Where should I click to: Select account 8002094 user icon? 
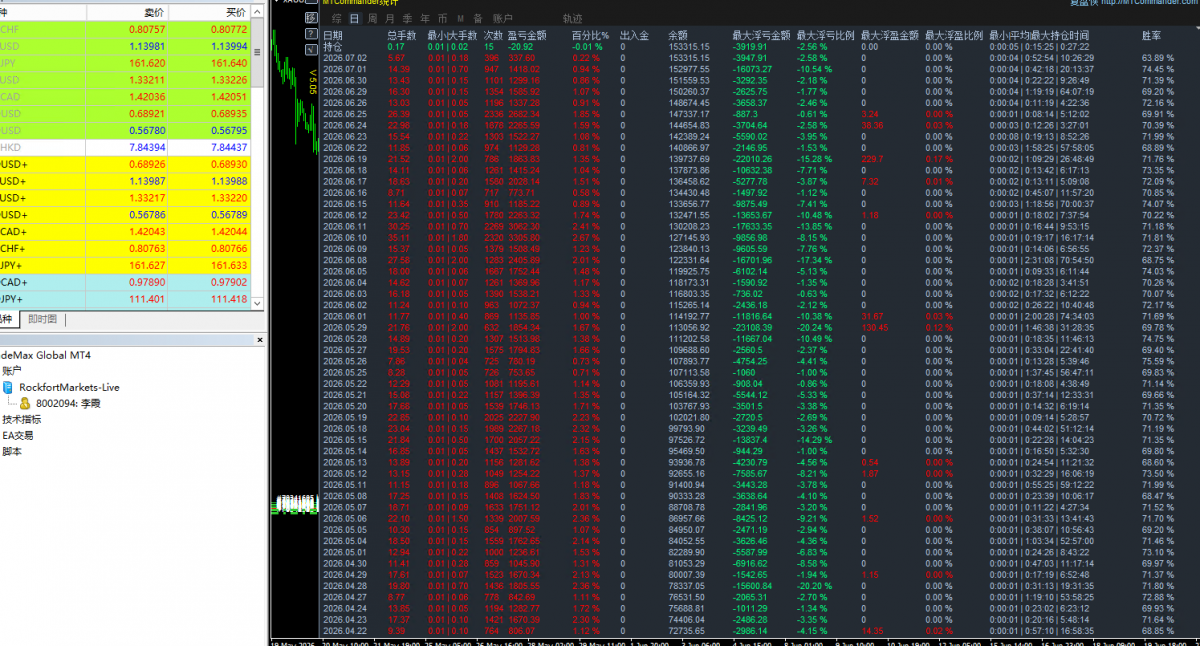[x=25, y=403]
